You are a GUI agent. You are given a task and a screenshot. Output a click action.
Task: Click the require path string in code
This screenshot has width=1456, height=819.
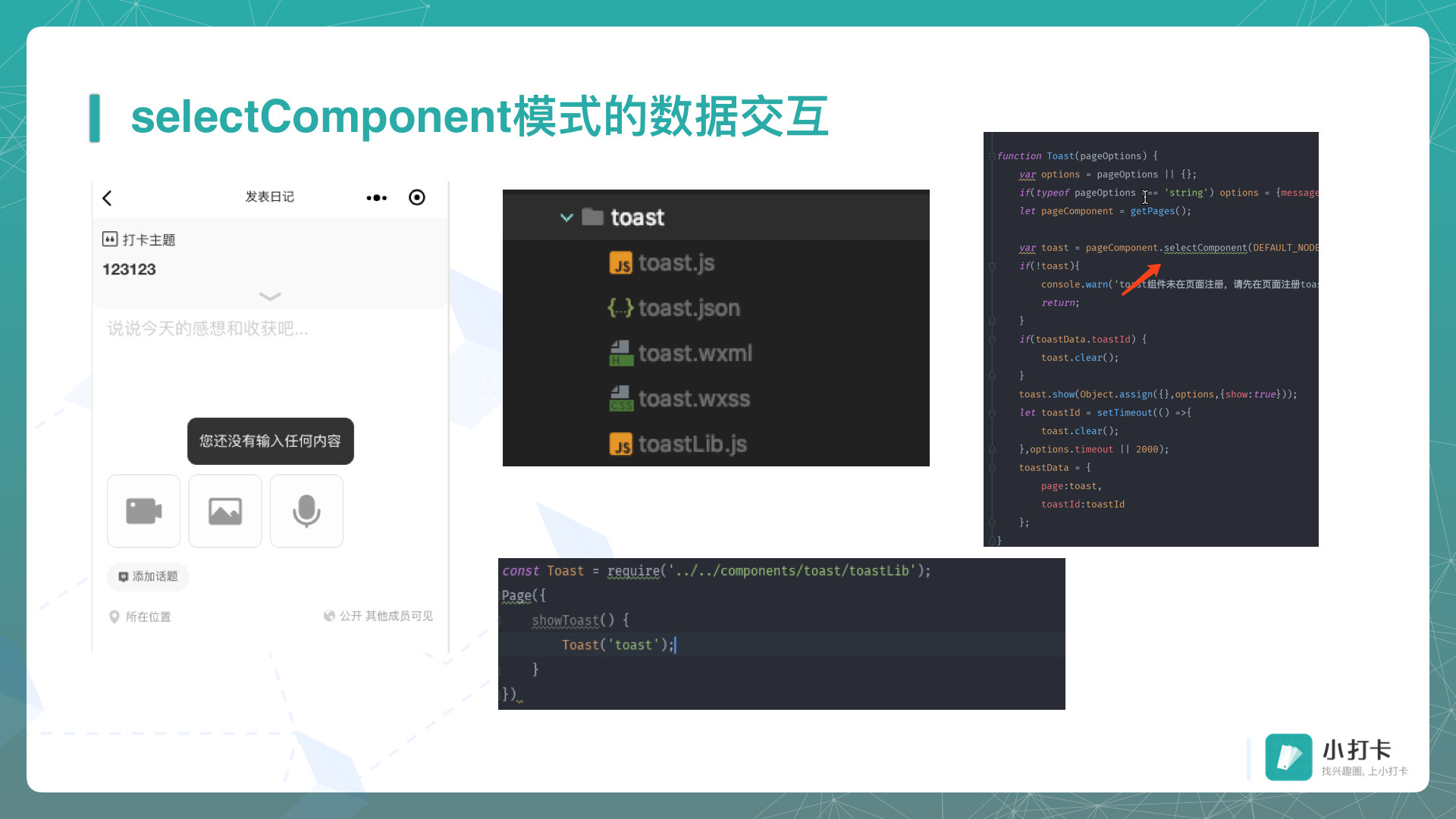click(792, 570)
